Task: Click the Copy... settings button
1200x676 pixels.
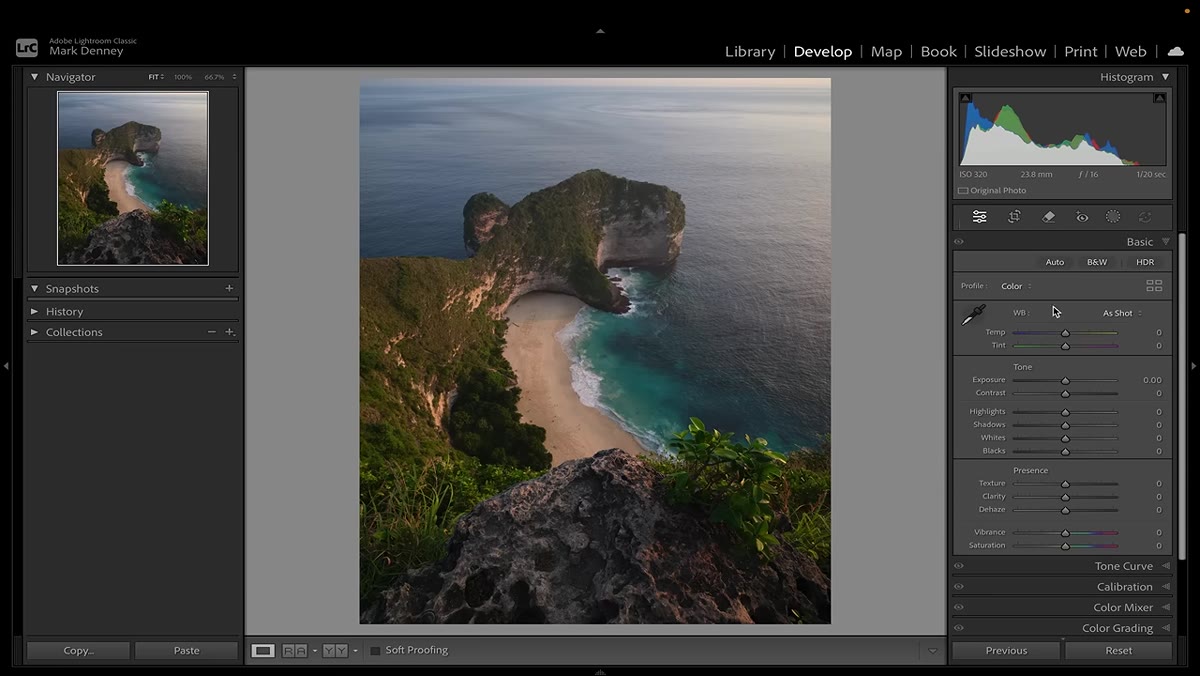Action: [78, 651]
